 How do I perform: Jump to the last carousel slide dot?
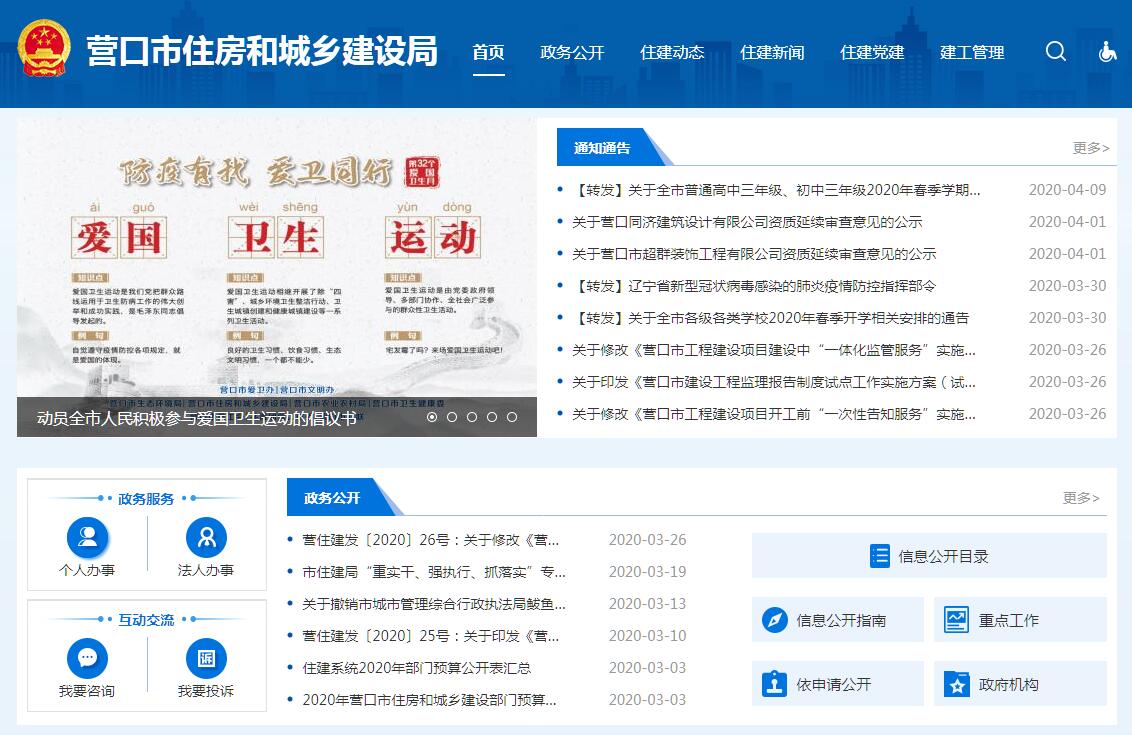512,417
